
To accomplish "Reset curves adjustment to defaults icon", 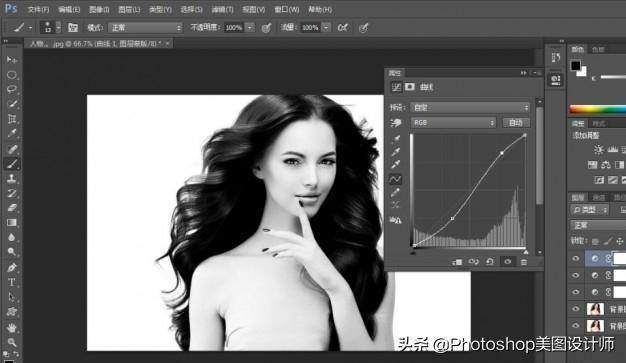I will 490,262.
